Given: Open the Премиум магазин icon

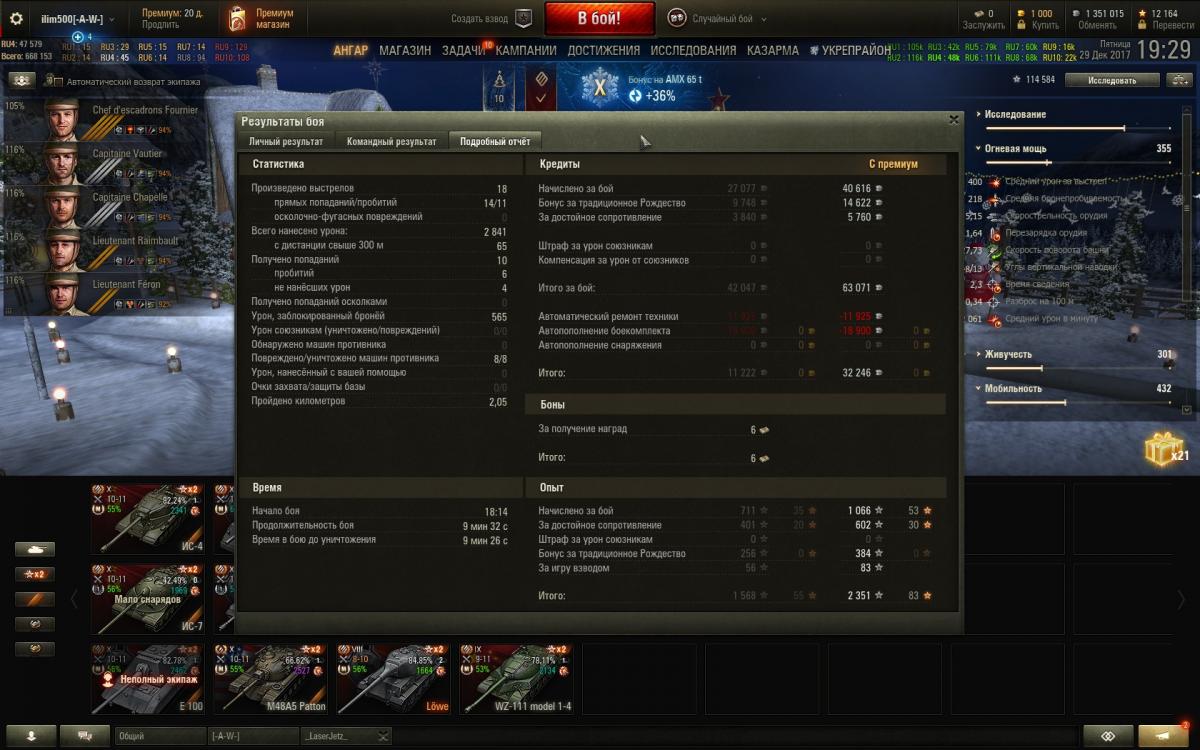Looking at the screenshot, I should 237,19.
